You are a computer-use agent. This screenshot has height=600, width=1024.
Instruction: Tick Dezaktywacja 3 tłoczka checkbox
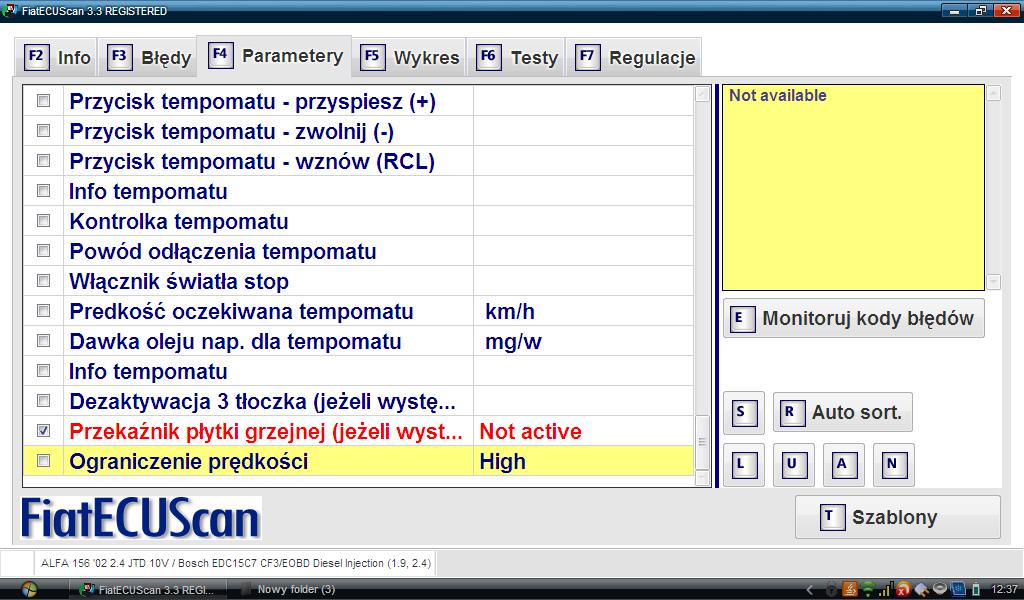(43, 401)
